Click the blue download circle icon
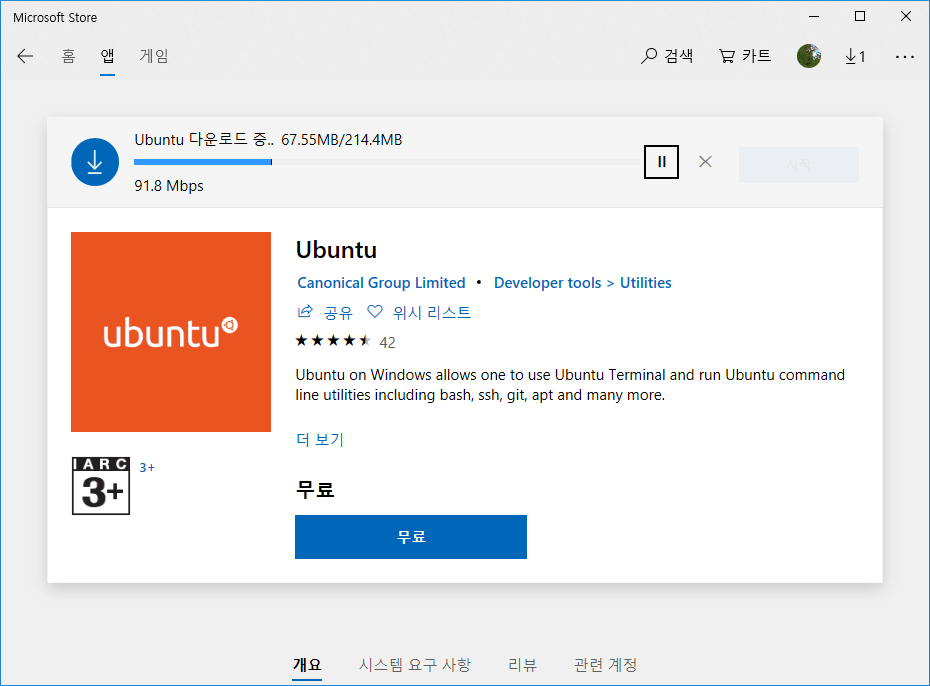930x686 pixels. [95, 162]
